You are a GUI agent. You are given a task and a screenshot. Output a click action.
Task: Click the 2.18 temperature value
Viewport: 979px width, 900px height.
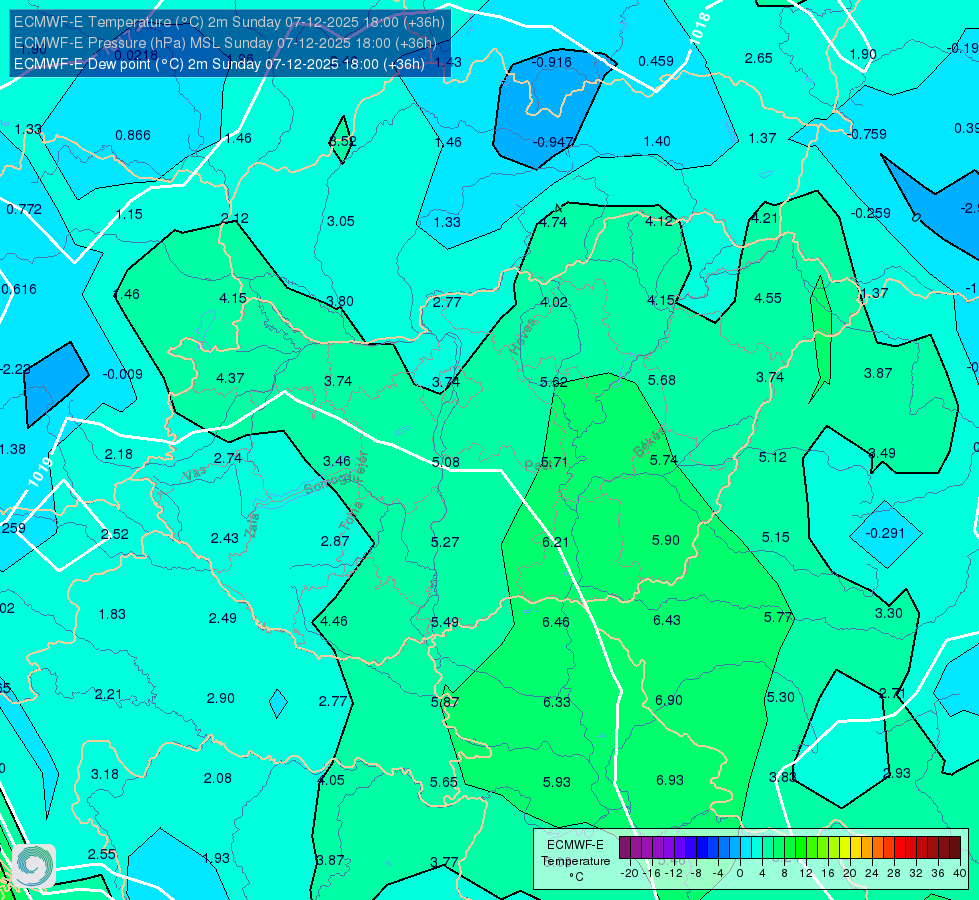pyautogui.click(x=119, y=455)
